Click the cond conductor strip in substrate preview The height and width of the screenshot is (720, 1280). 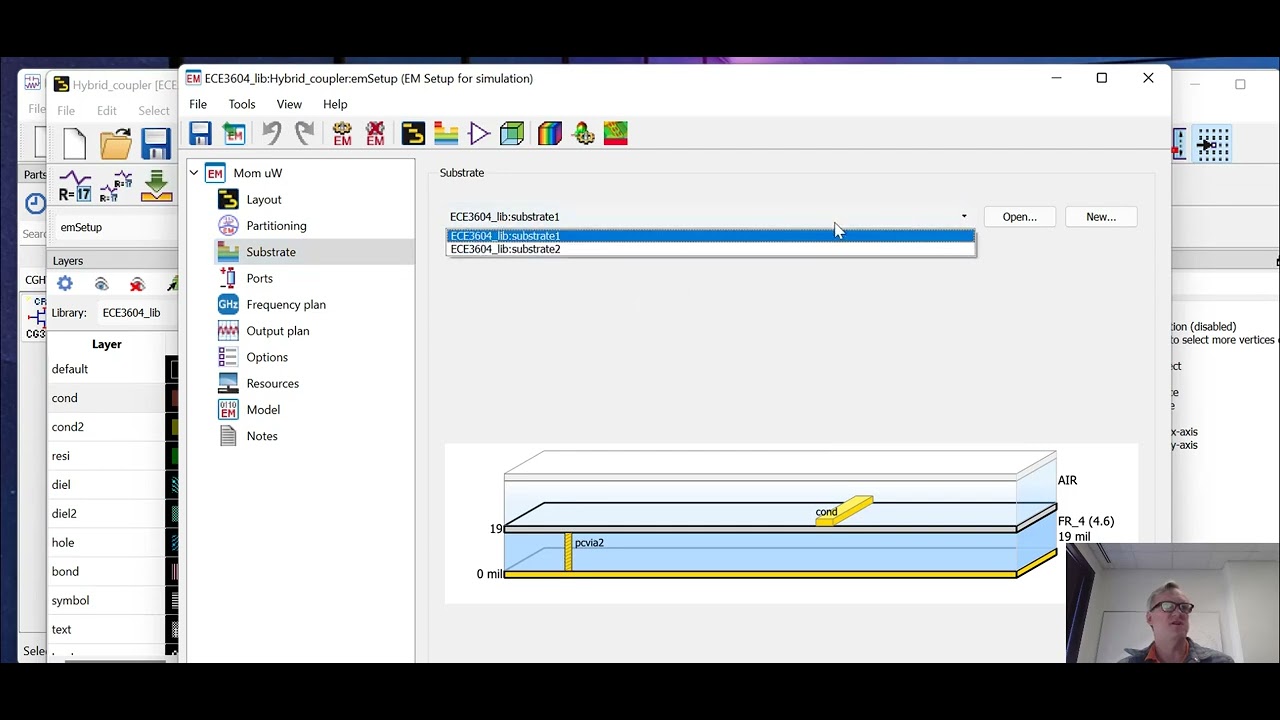coord(846,511)
